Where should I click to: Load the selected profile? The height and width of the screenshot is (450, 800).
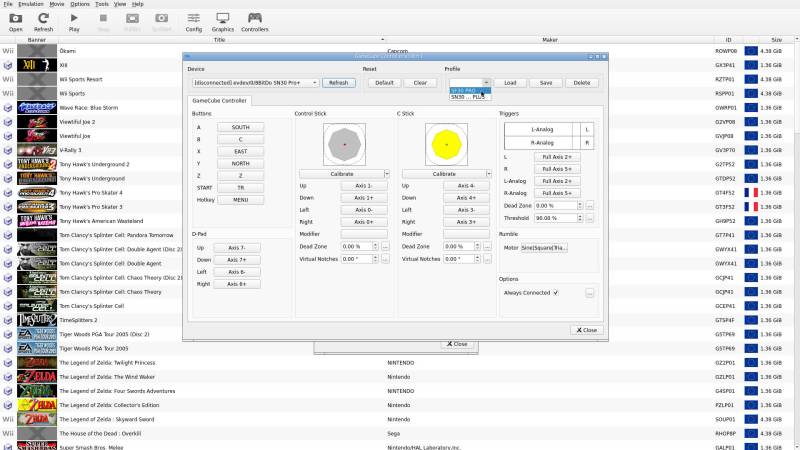click(510, 83)
